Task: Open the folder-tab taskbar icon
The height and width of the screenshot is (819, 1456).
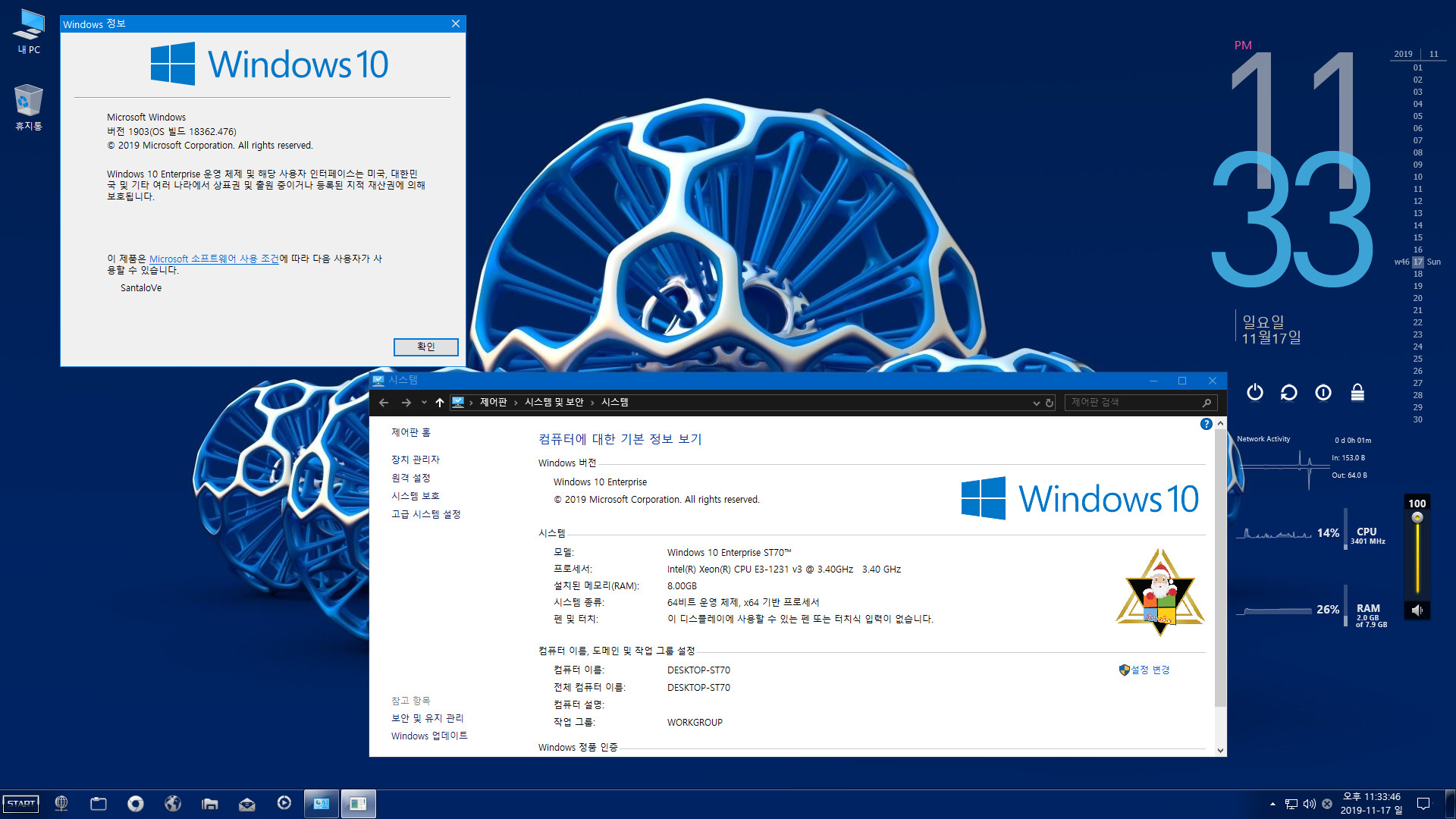Action: pos(99,804)
